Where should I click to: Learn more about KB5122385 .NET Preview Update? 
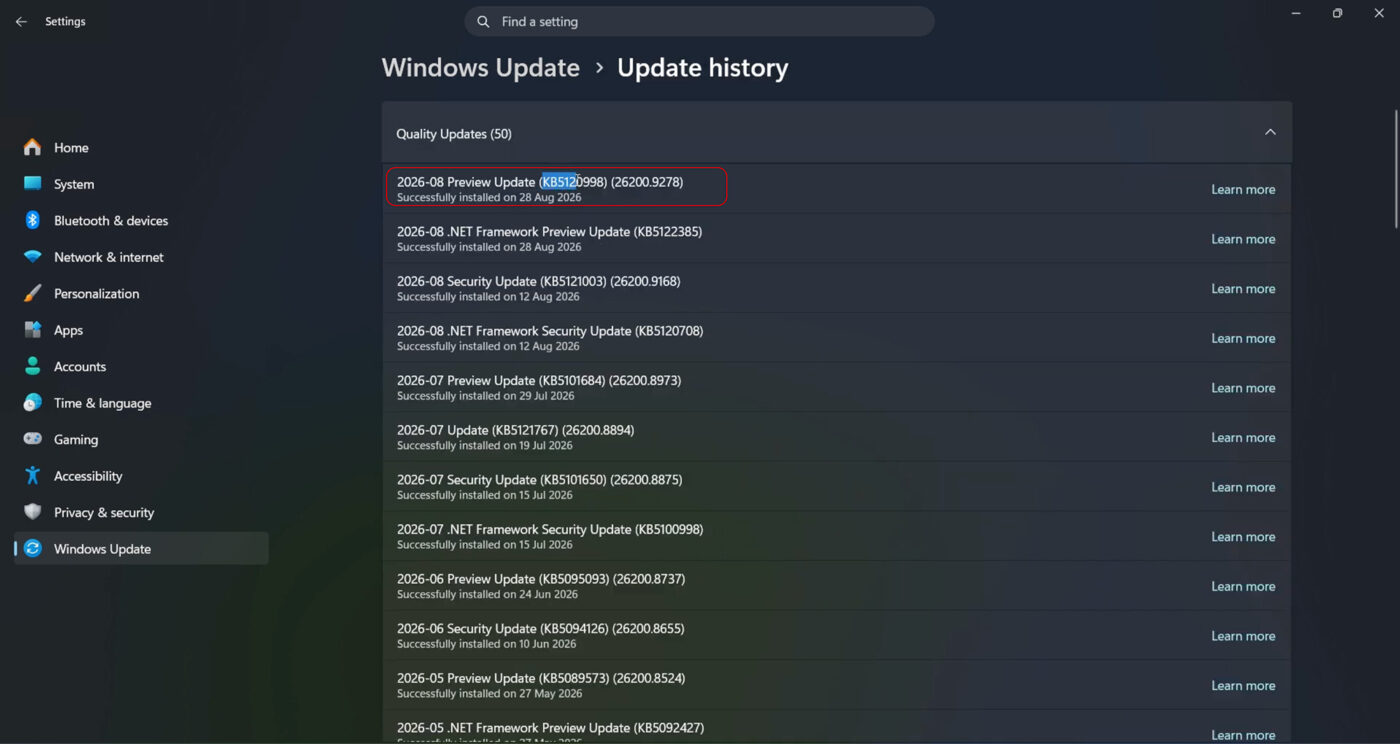tap(1243, 239)
